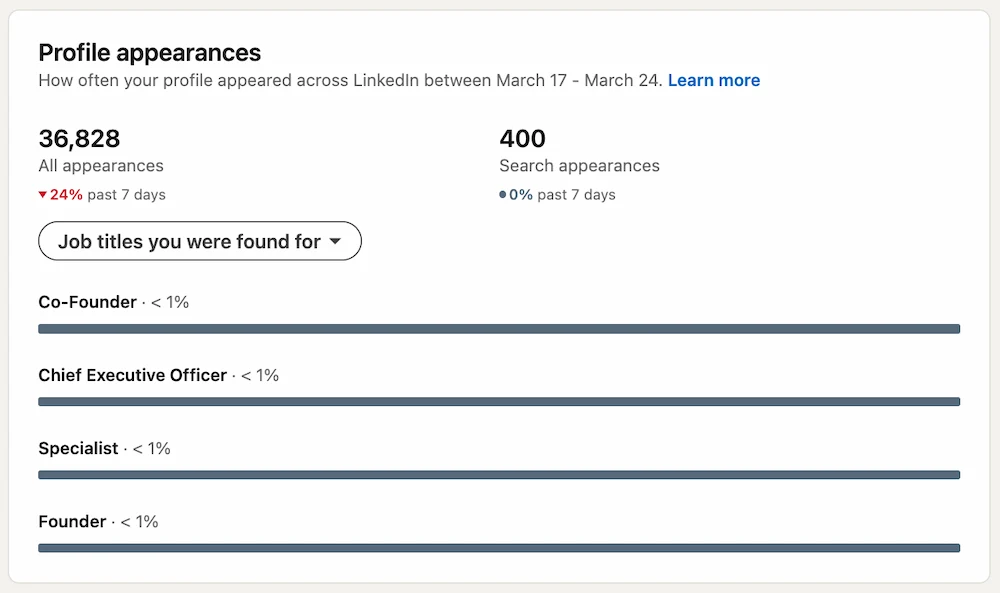Click the red downward arrow icon

tap(42, 195)
